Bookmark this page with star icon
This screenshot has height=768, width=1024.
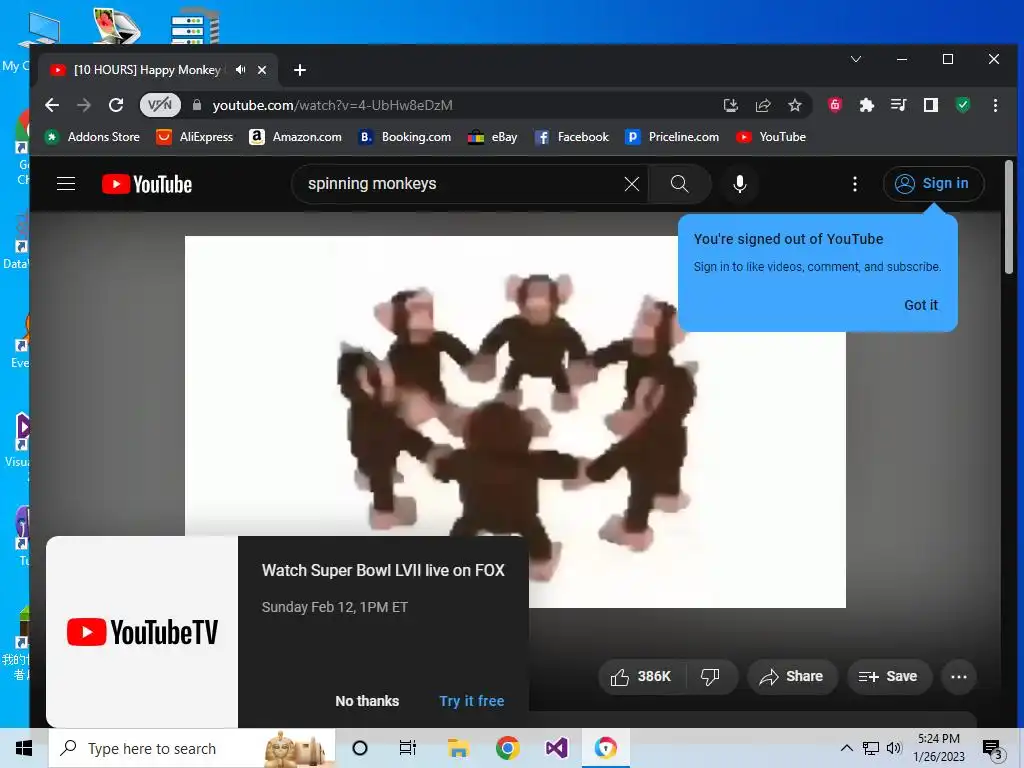[x=795, y=105]
